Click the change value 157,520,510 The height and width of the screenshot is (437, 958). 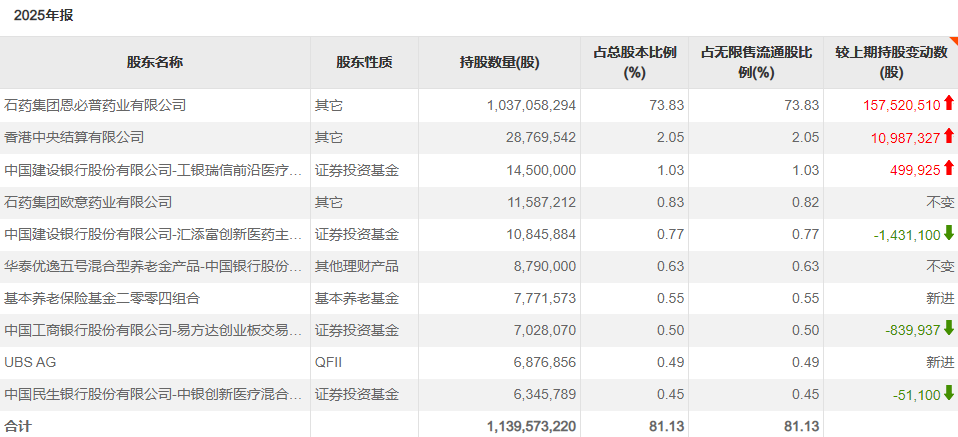pyautogui.click(x=902, y=105)
